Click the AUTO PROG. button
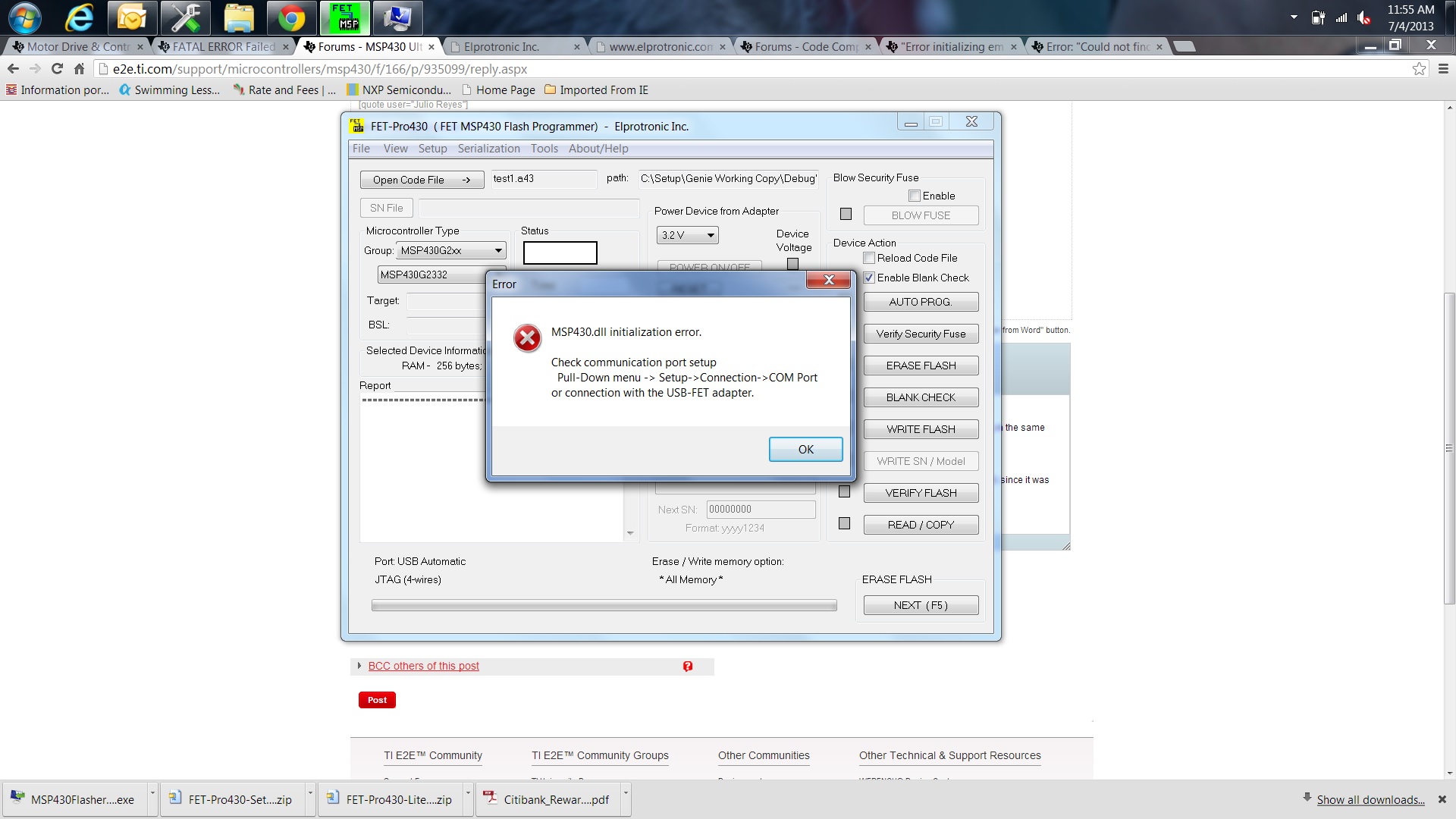This screenshot has height=819, width=1456. pyautogui.click(x=921, y=302)
